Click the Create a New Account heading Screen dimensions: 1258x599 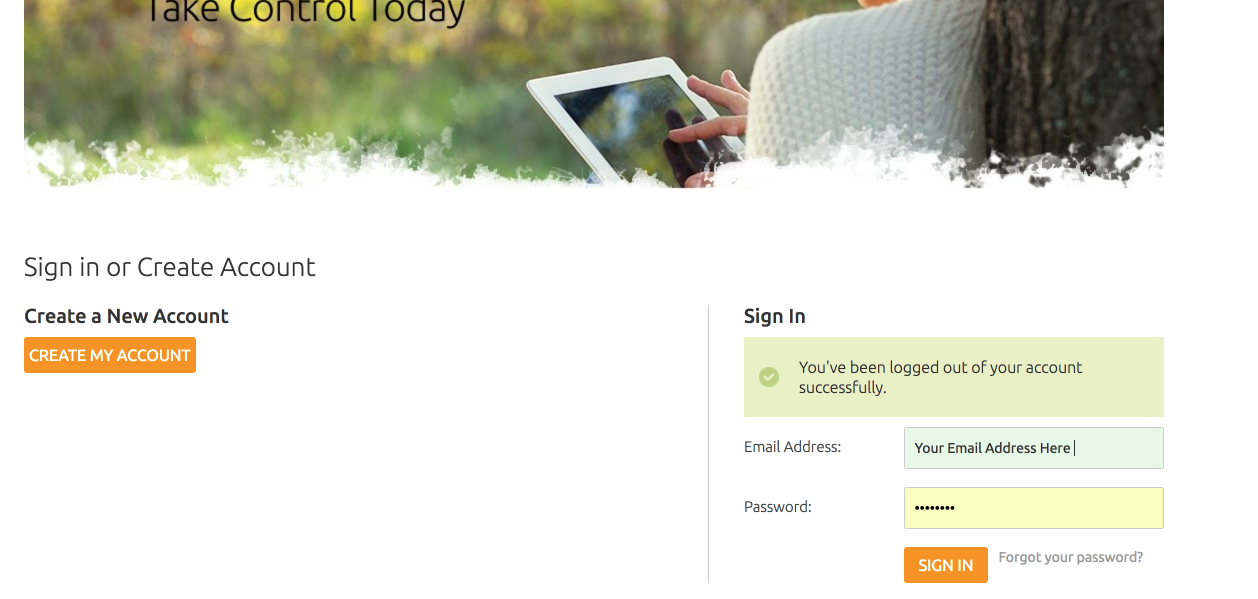tap(126, 316)
